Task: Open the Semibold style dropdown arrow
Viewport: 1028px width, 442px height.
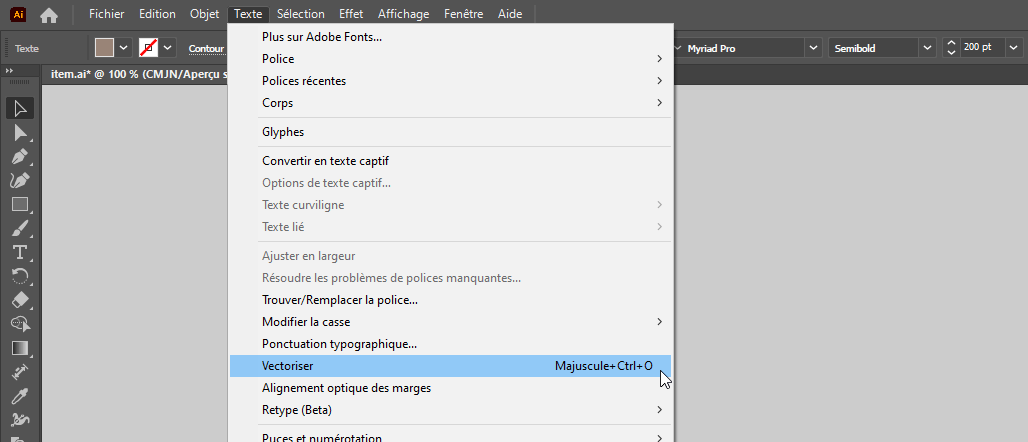Action: [926, 48]
